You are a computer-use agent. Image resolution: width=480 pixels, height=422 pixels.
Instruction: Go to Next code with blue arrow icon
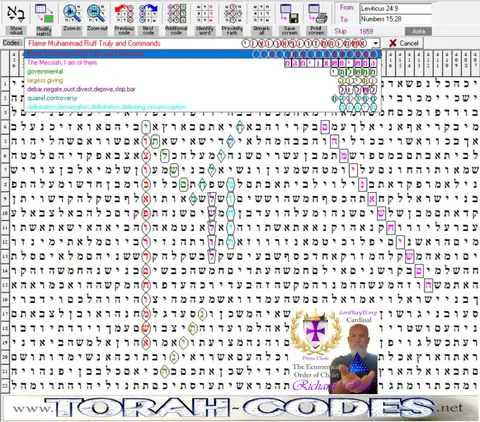tap(148, 13)
